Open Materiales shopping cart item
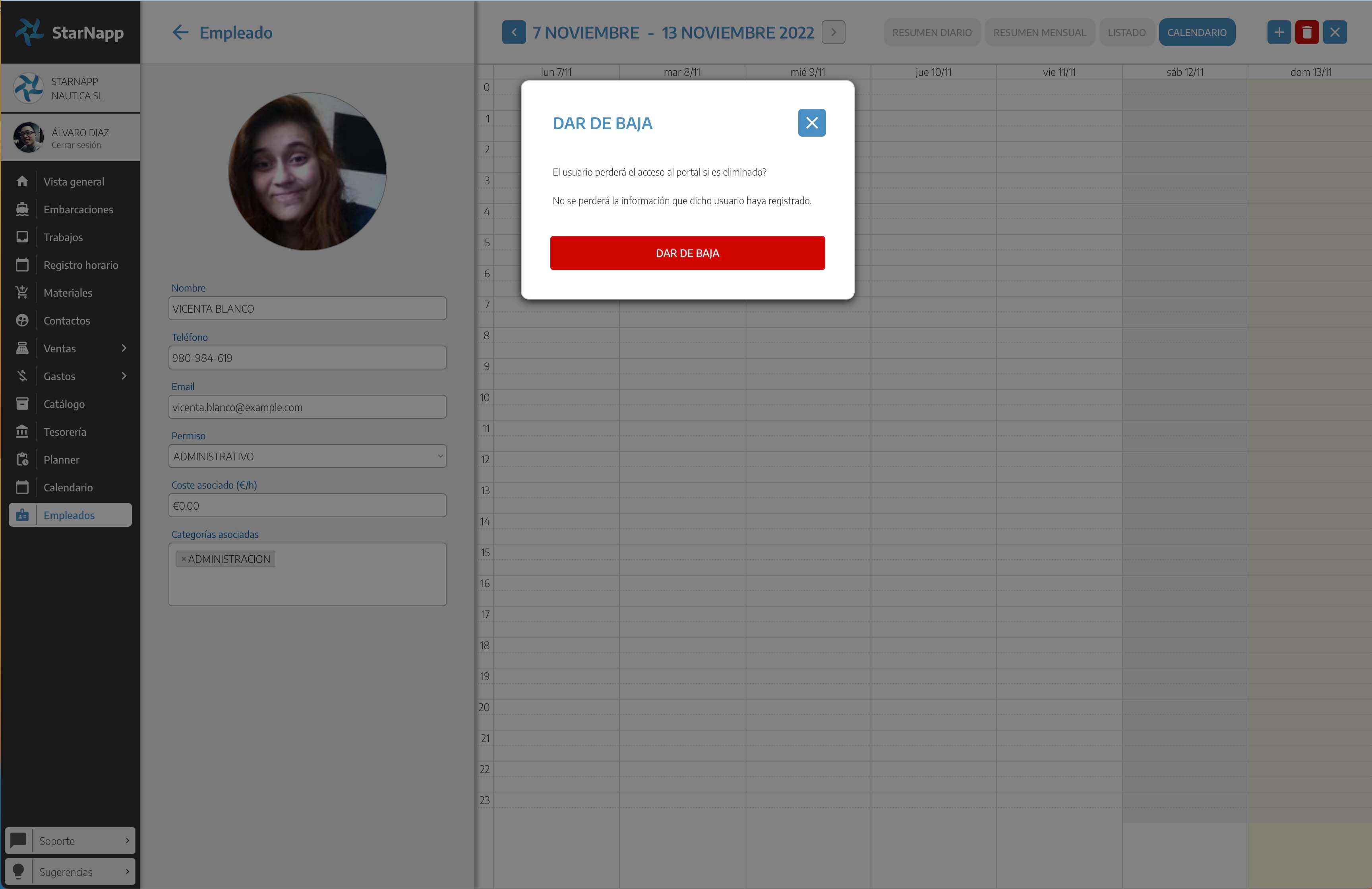The height and width of the screenshot is (889, 1372). pyautogui.click(x=68, y=293)
